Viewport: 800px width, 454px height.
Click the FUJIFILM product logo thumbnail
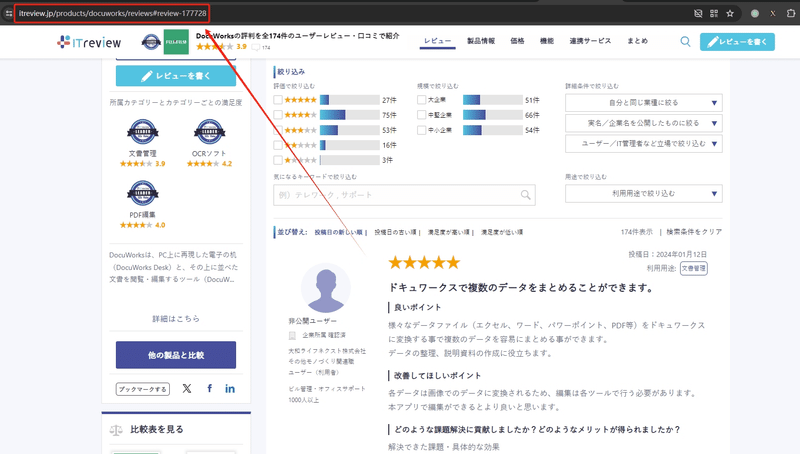[176, 42]
